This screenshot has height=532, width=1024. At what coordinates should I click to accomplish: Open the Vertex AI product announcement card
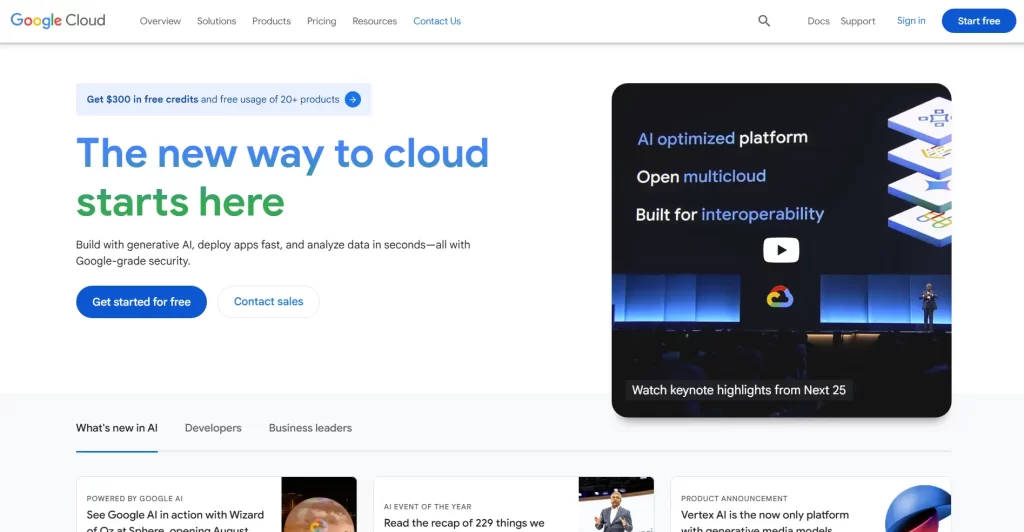coord(810,505)
